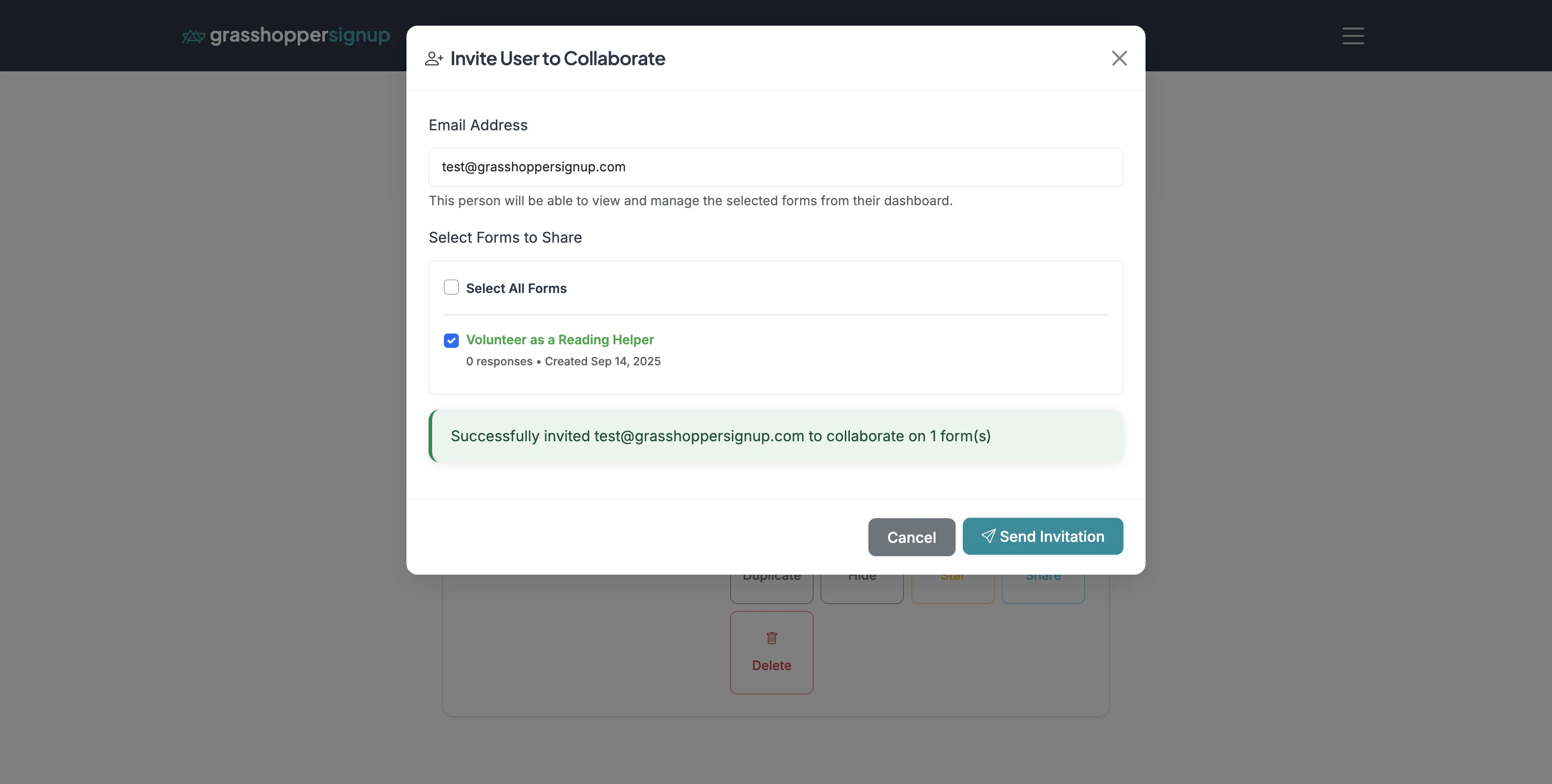Click the trash icon above Delete

click(x=771, y=638)
